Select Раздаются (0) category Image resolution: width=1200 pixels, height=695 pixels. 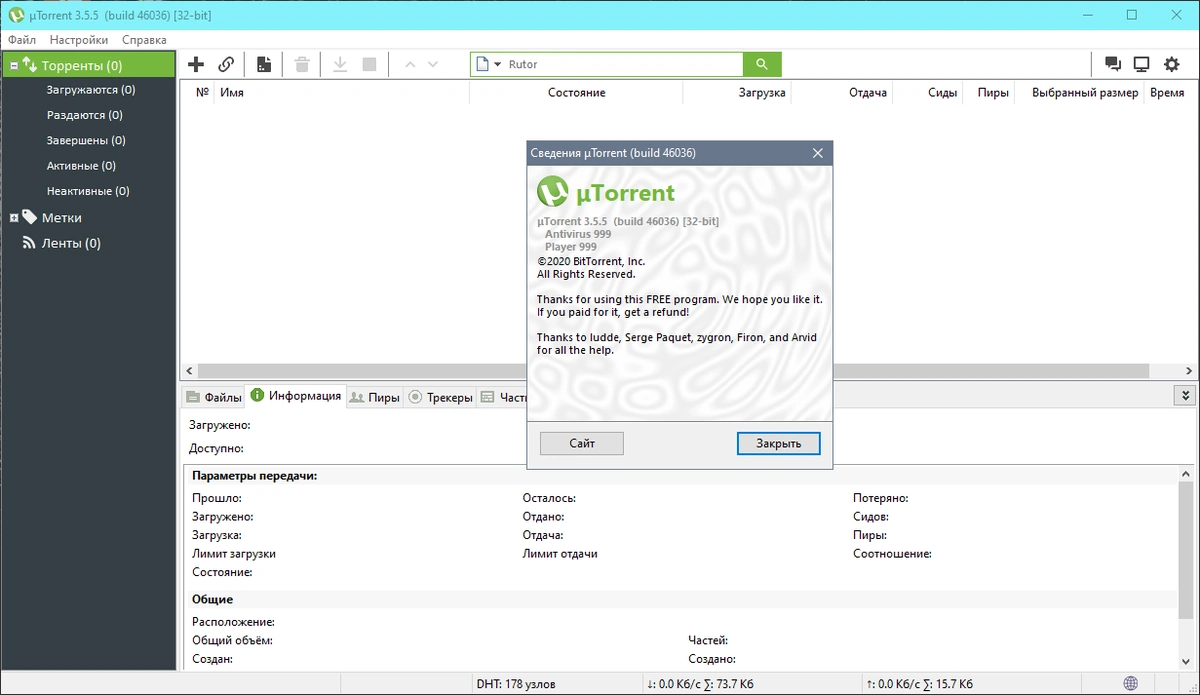(85, 115)
